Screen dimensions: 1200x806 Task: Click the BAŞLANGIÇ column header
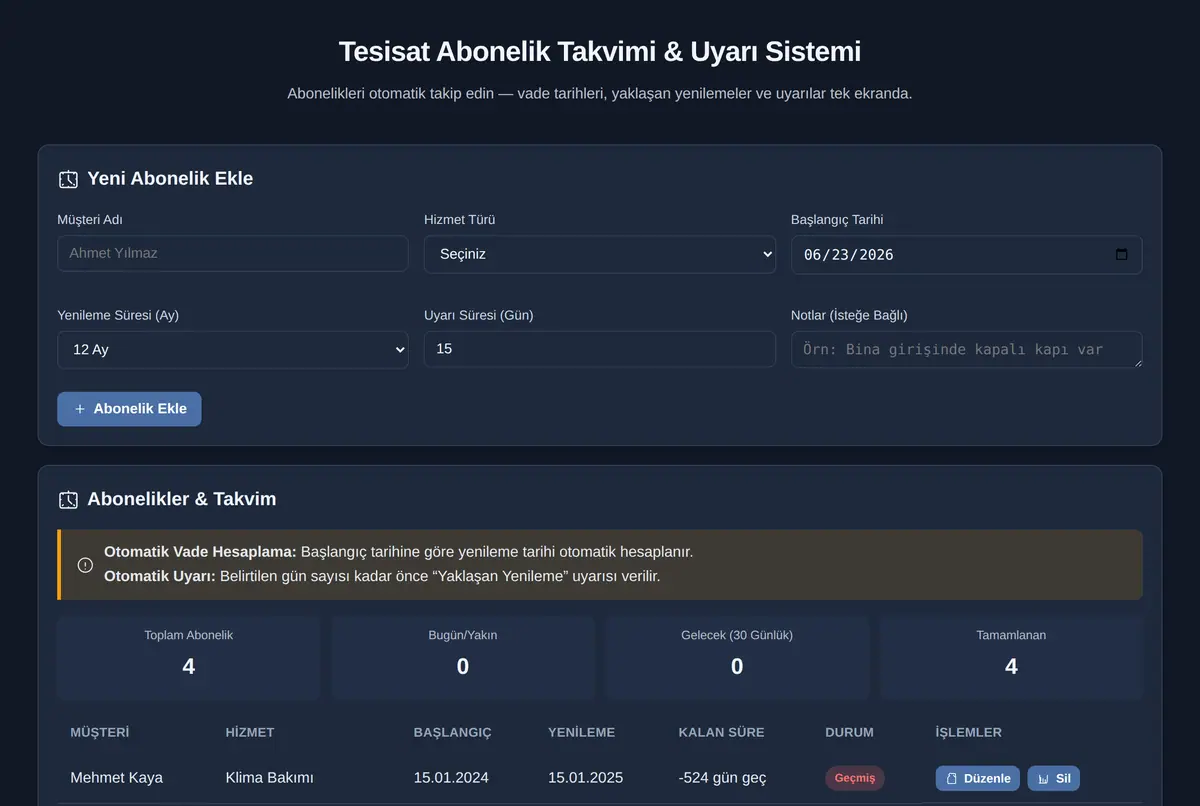coord(453,732)
